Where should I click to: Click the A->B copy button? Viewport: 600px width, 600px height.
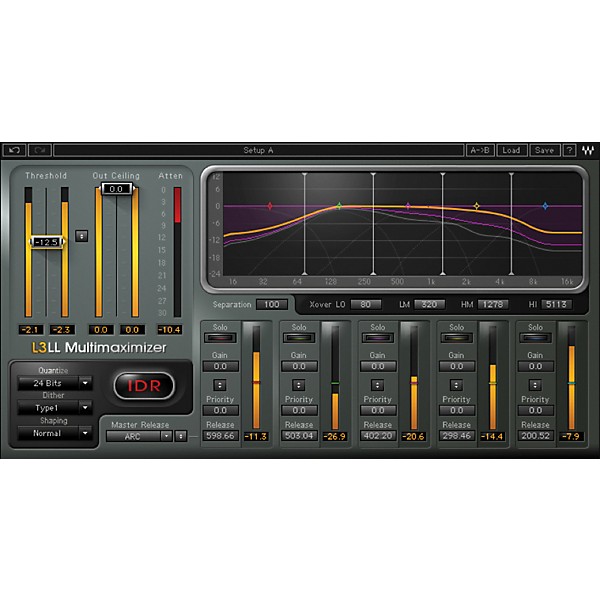[480, 150]
